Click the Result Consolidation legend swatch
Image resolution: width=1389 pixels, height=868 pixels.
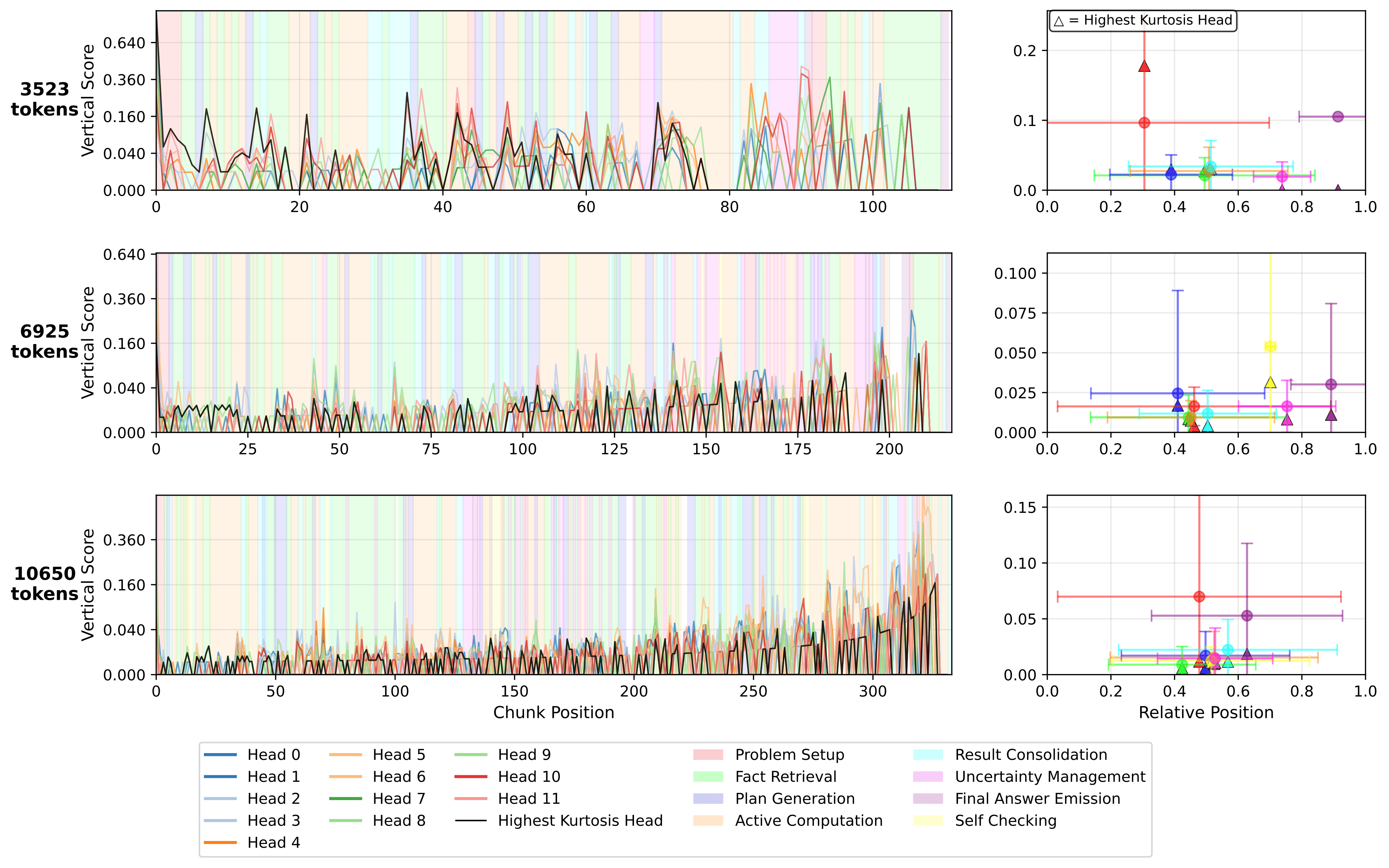click(x=927, y=754)
